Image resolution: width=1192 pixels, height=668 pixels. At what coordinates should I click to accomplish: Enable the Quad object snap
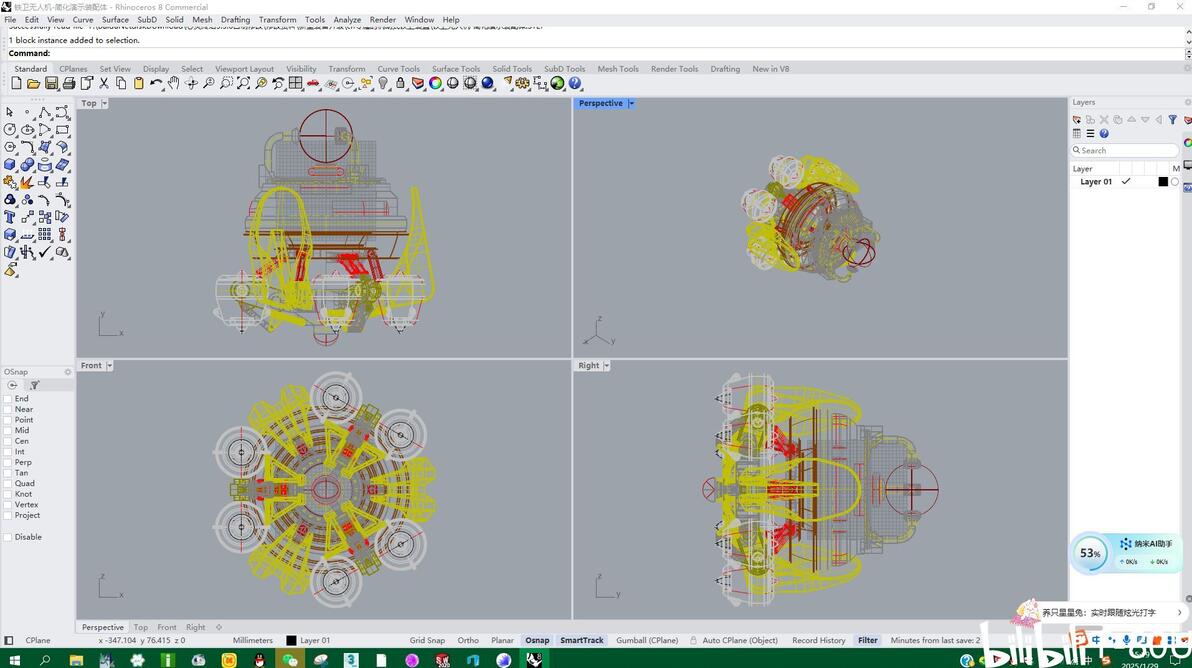point(8,483)
